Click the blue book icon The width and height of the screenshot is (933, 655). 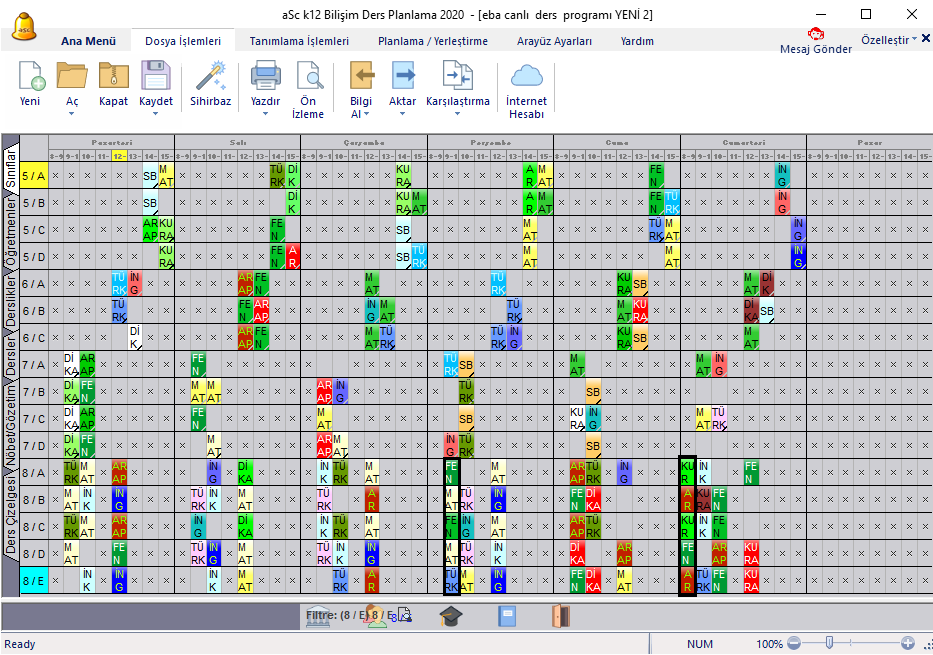pyautogui.click(x=507, y=616)
